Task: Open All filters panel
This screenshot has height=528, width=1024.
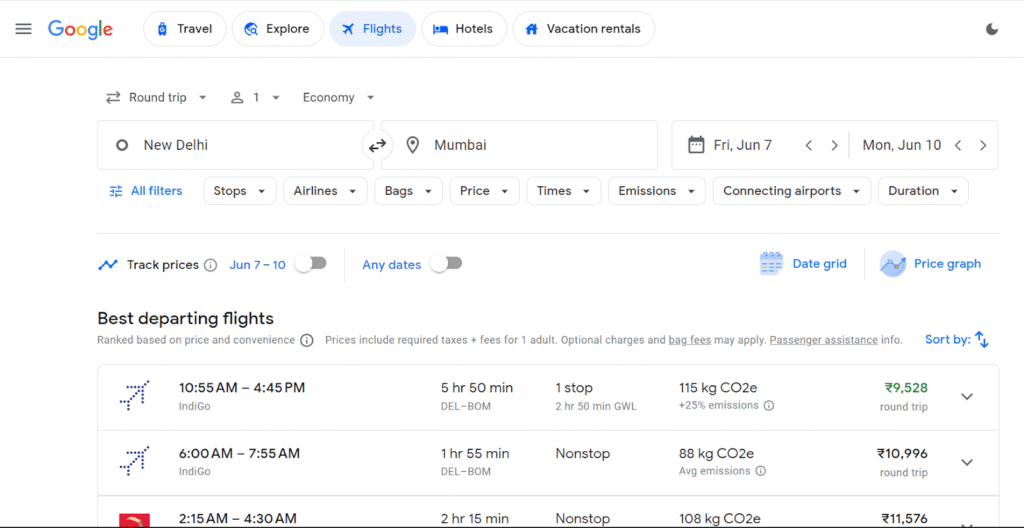Action: tap(146, 191)
